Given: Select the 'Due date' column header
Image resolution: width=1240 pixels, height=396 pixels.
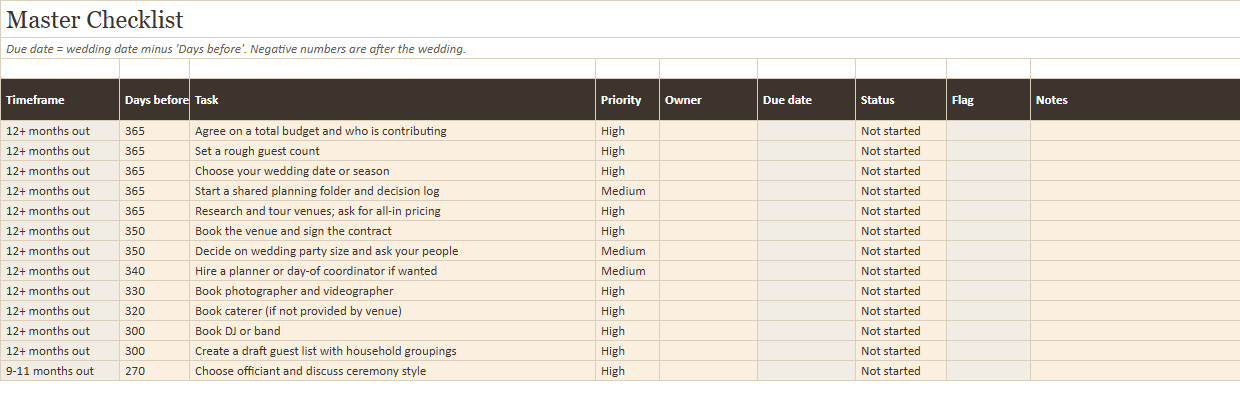Looking at the screenshot, I should (x=806, y=100).
